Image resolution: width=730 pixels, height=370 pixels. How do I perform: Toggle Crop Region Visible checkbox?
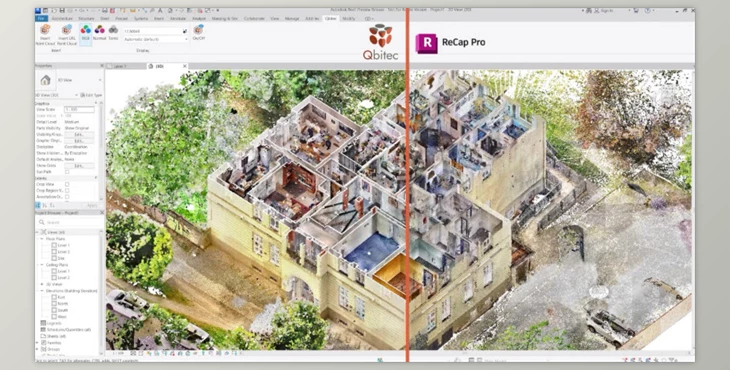67,190
